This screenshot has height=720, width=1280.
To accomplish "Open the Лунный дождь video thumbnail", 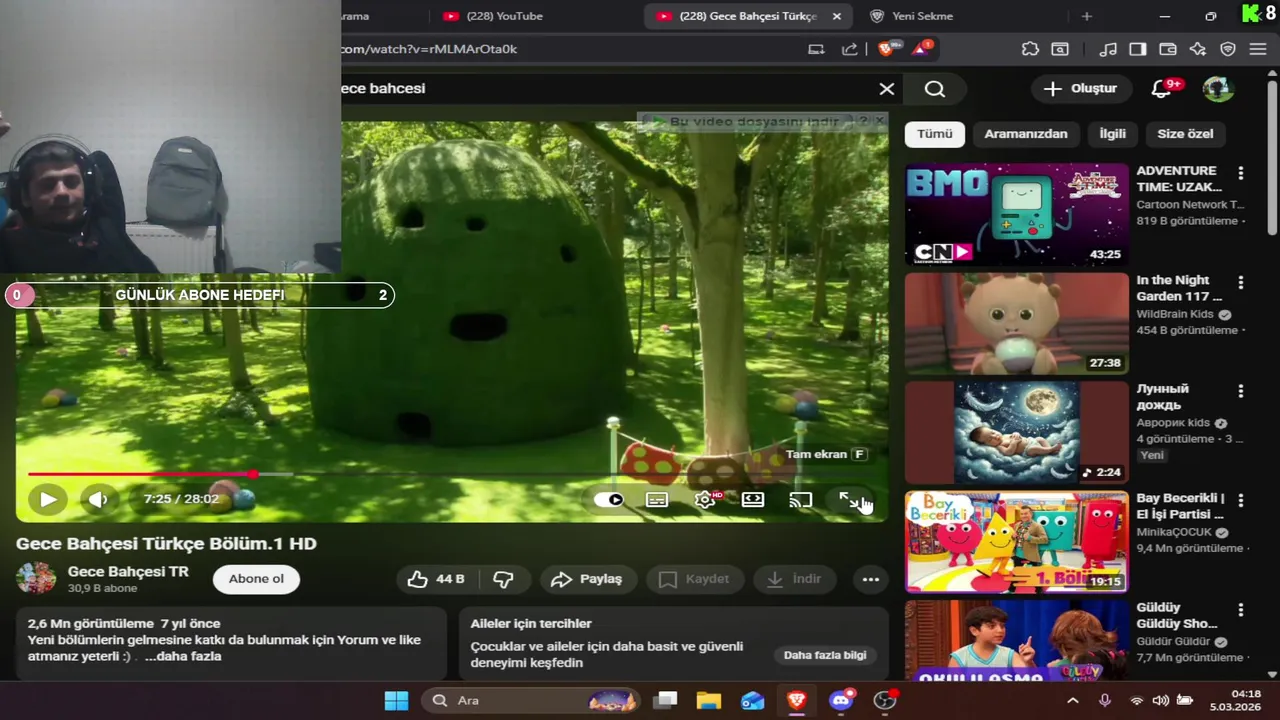I will click(1016, 432).
